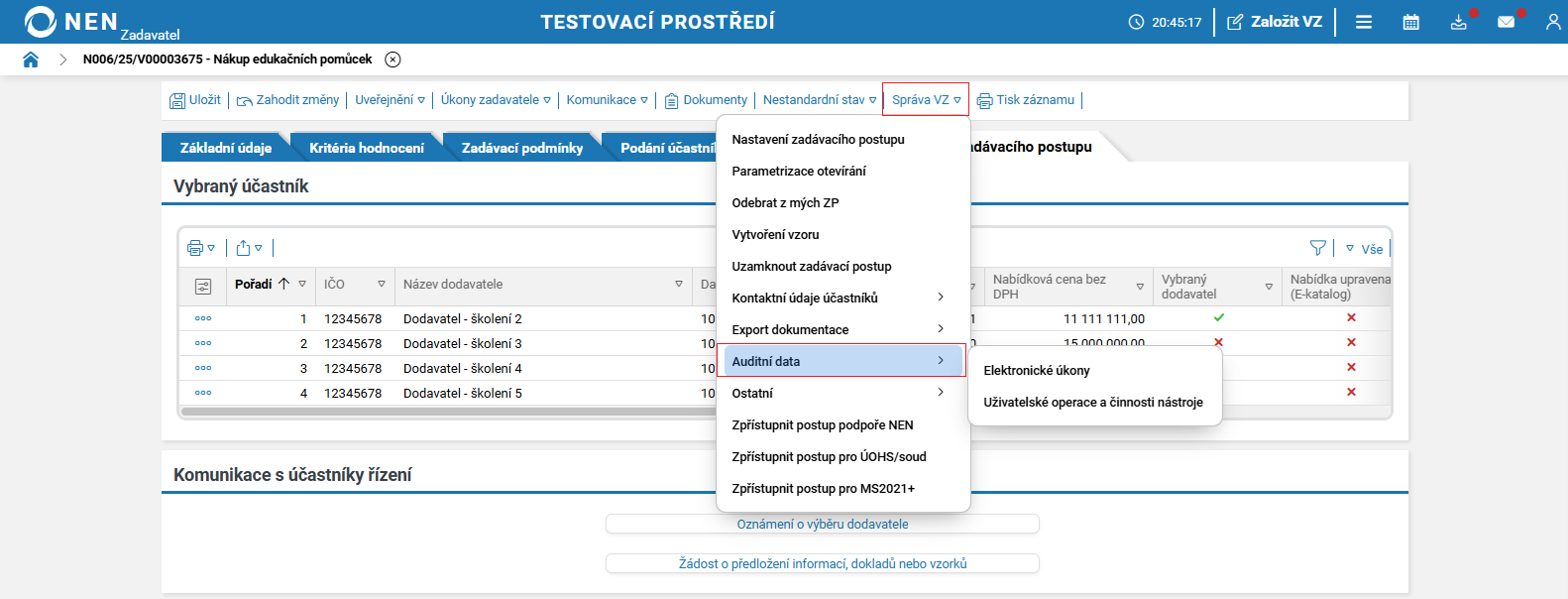Open the downloads icon in the header
1568x599 pixels.
coord(1458,22)
